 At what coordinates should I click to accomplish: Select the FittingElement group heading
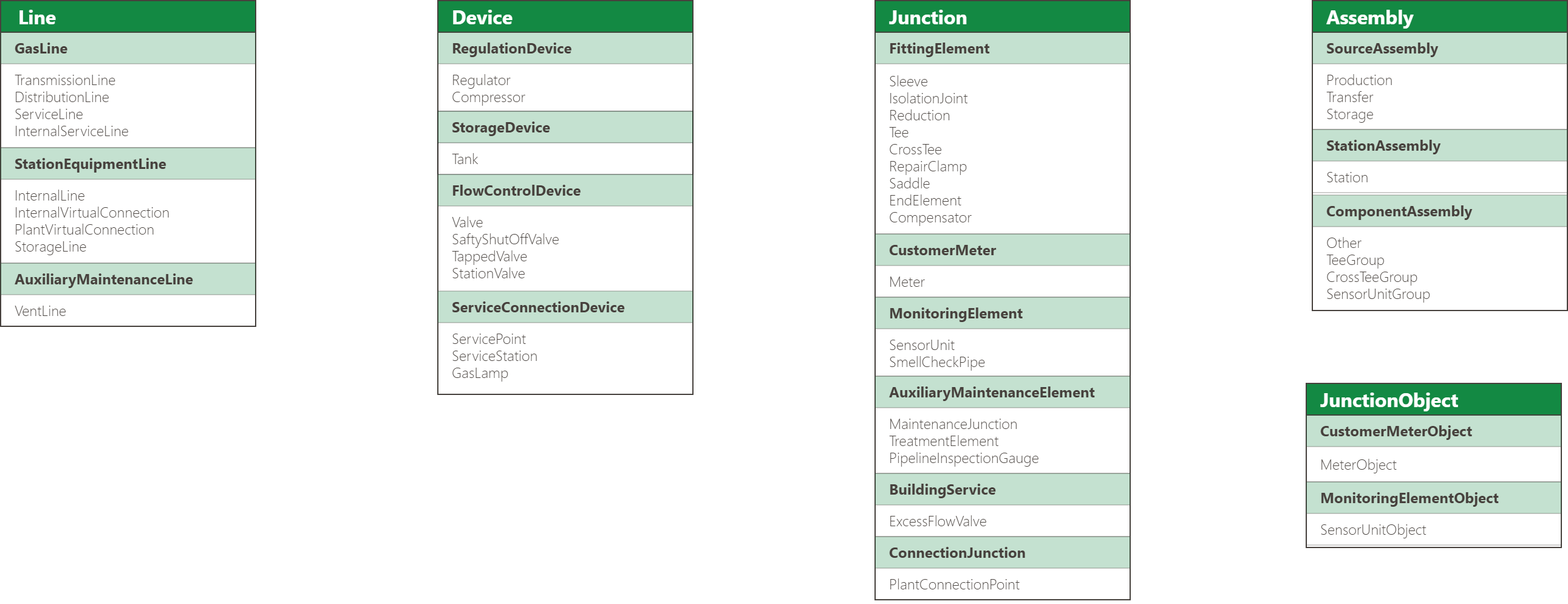click(939, 49)
